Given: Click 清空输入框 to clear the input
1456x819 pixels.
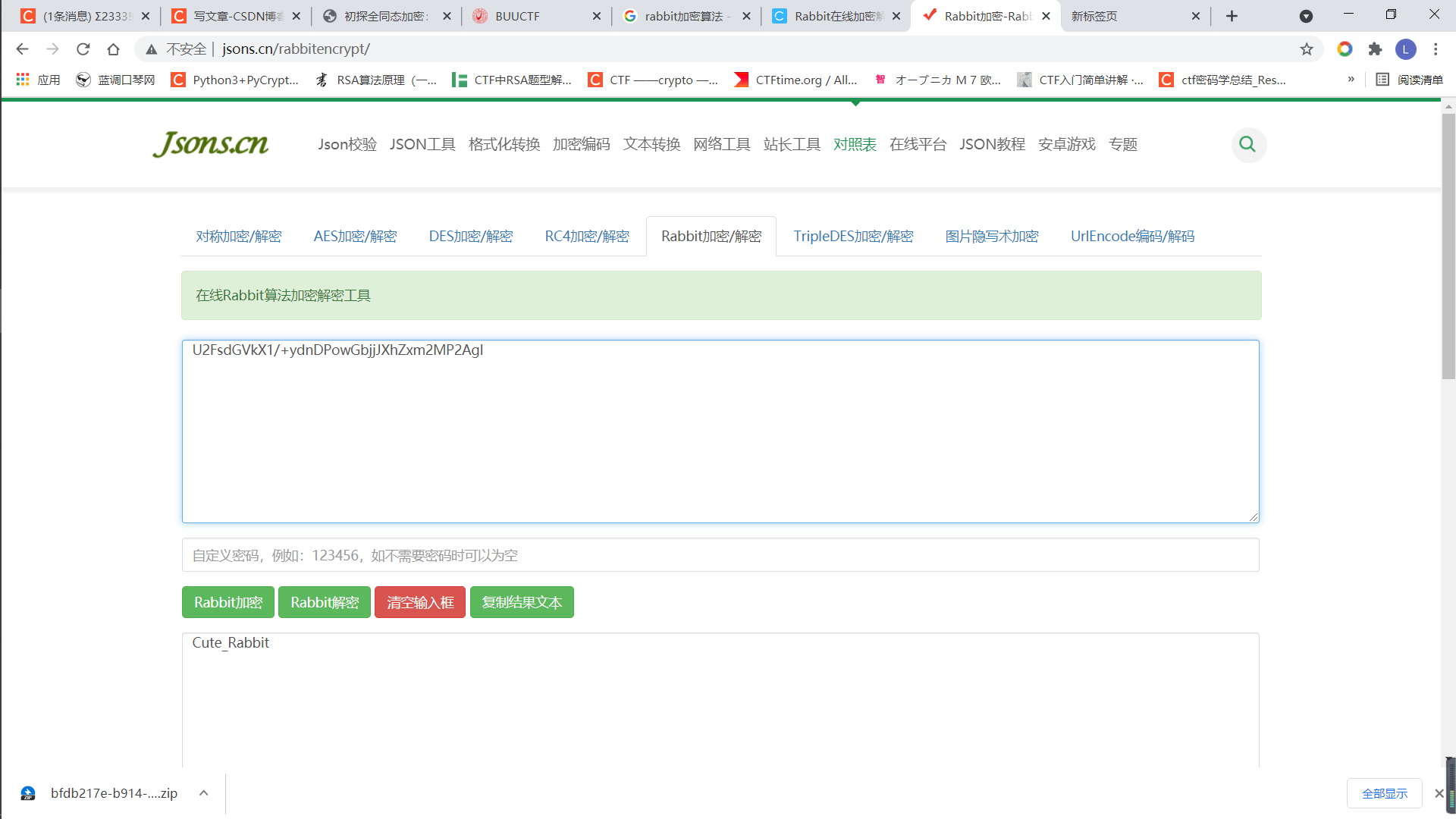Looking at the screenshot, I should point(419,602).
